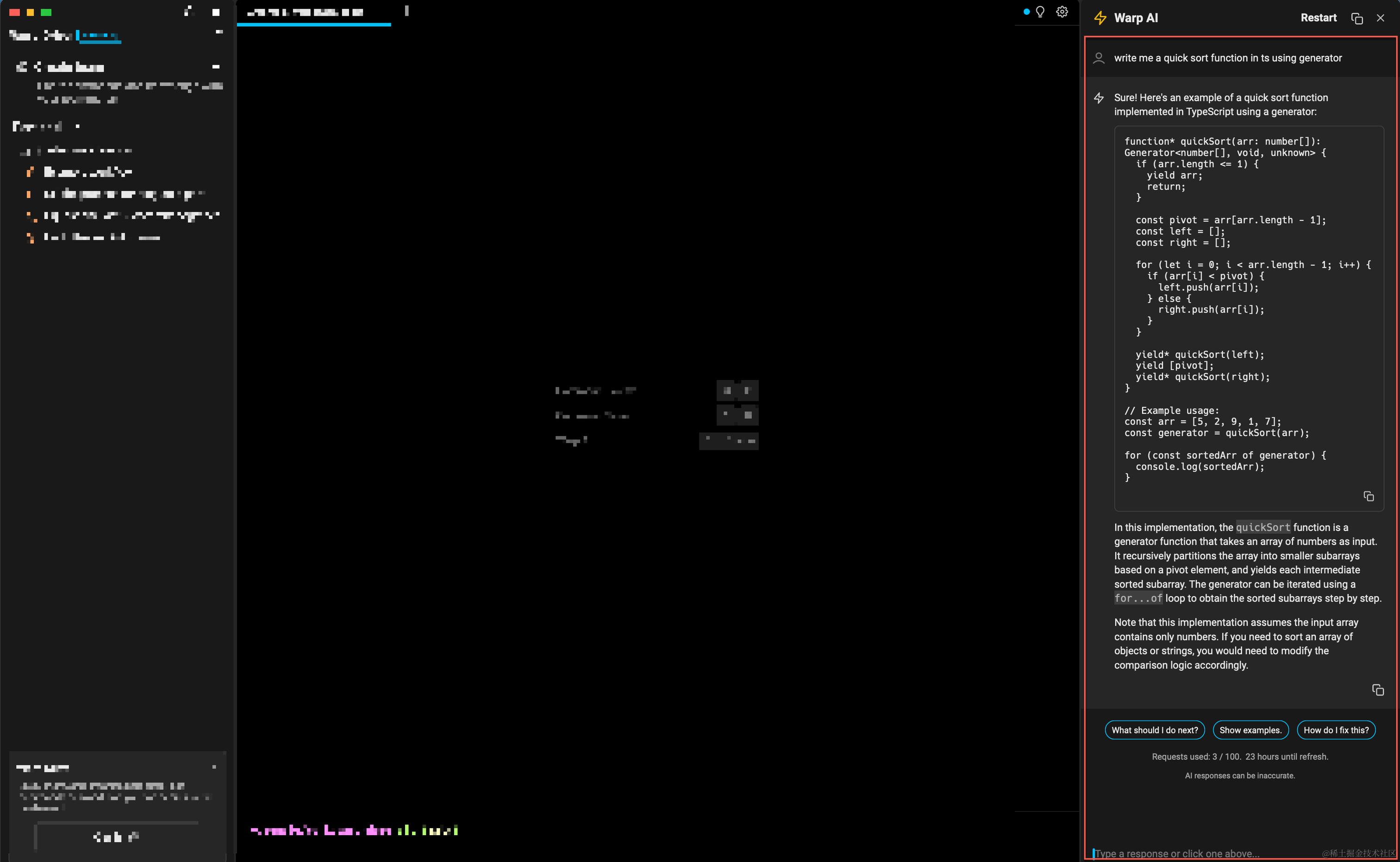The width and height of the screenshot is (1400, 862).
Task: Click the Warp AI lightning bolt logo
Action: [x=1099, y=18]
